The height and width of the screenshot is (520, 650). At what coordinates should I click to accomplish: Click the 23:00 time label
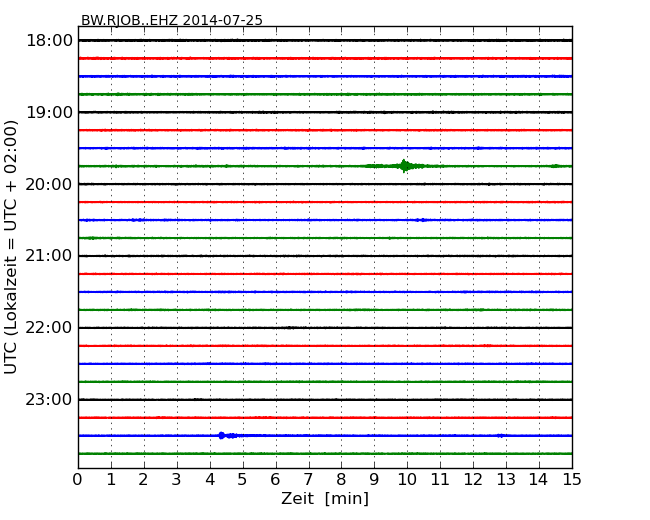tap(49, 399)
